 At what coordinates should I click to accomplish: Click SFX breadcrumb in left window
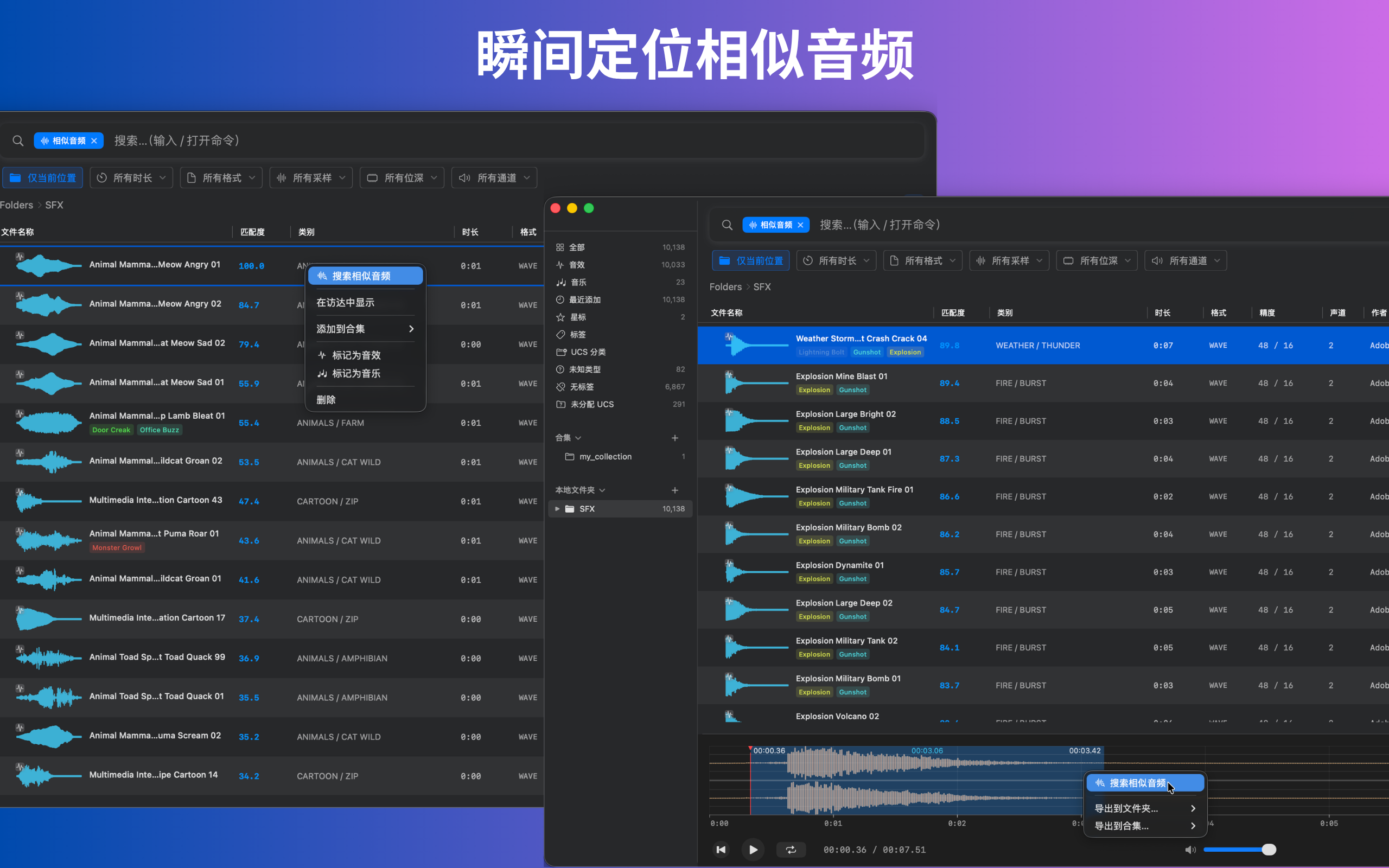point(54,205)
